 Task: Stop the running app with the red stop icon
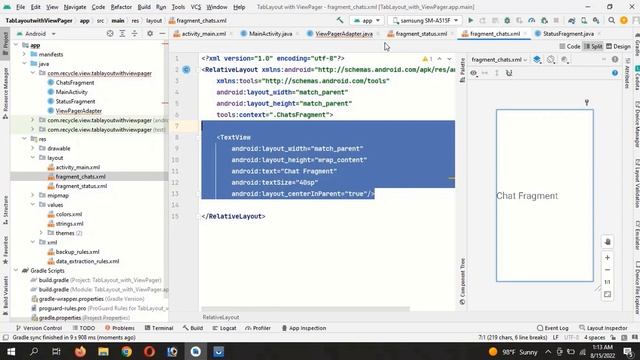coord(556,20)
